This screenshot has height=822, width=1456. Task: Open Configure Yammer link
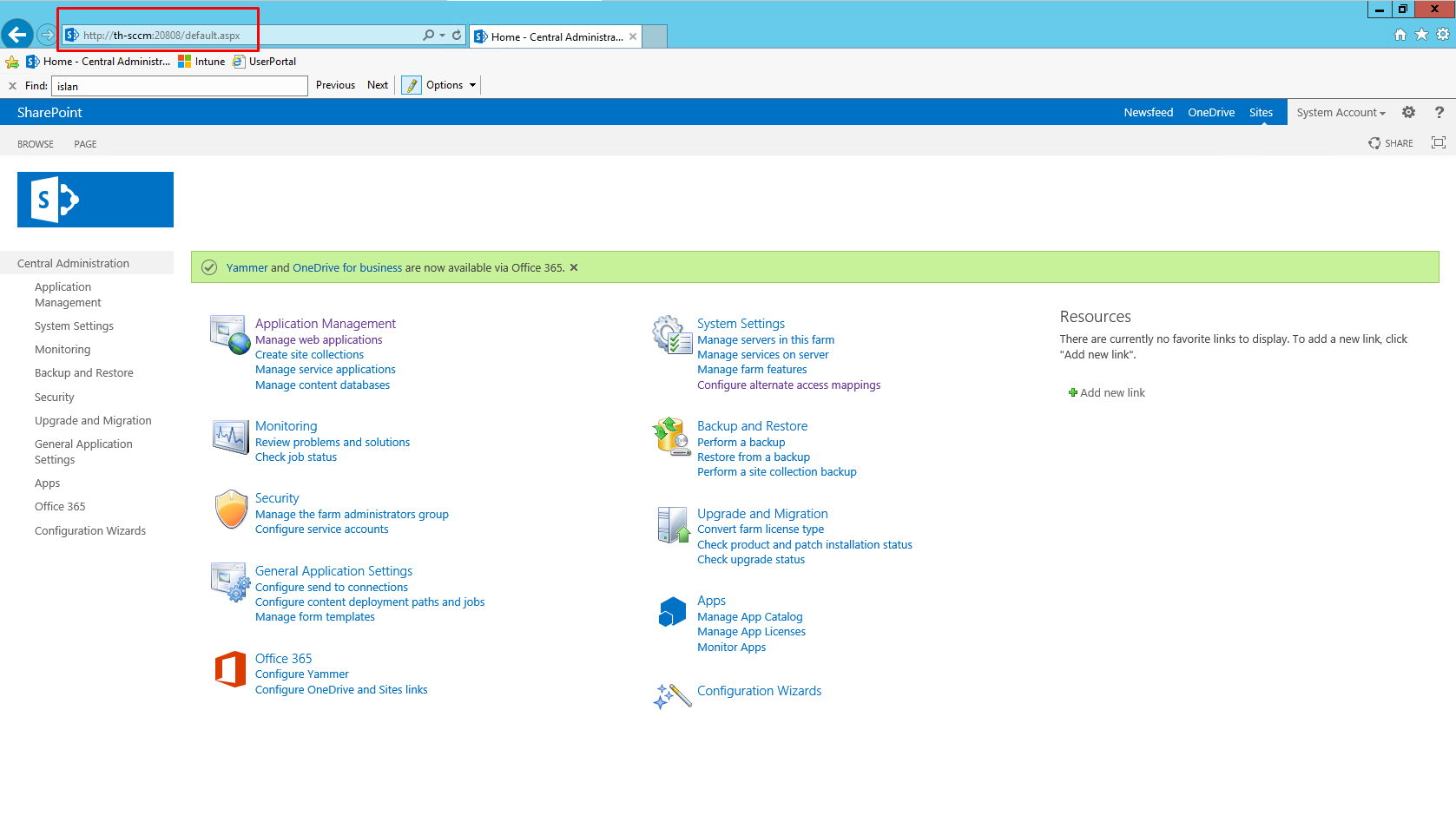[301, 674]
